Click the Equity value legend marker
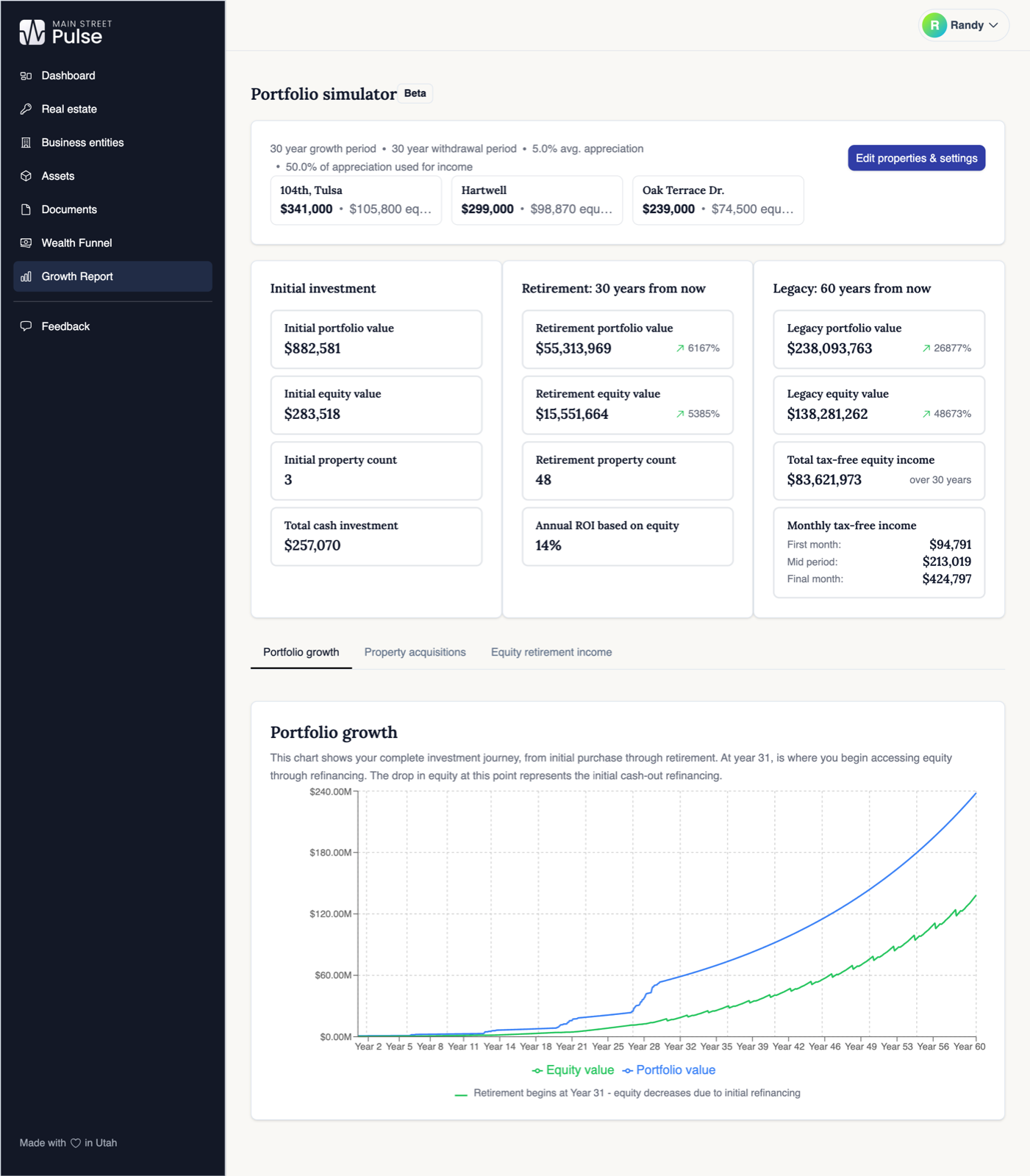The width and height of the screenshot is (1030, 1176). pyautogui.click(x=537, y=1071)
